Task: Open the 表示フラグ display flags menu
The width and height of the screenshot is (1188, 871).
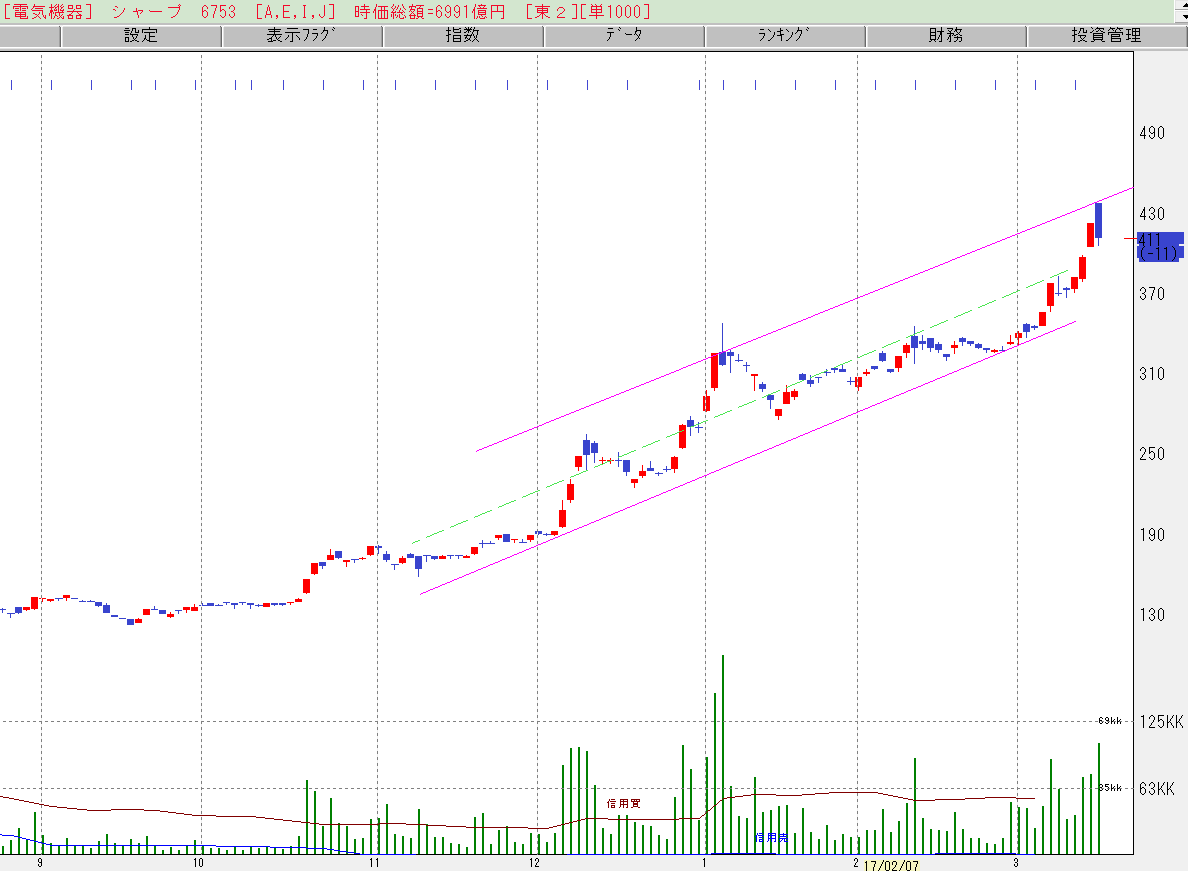Action: [x=302, y=36]
